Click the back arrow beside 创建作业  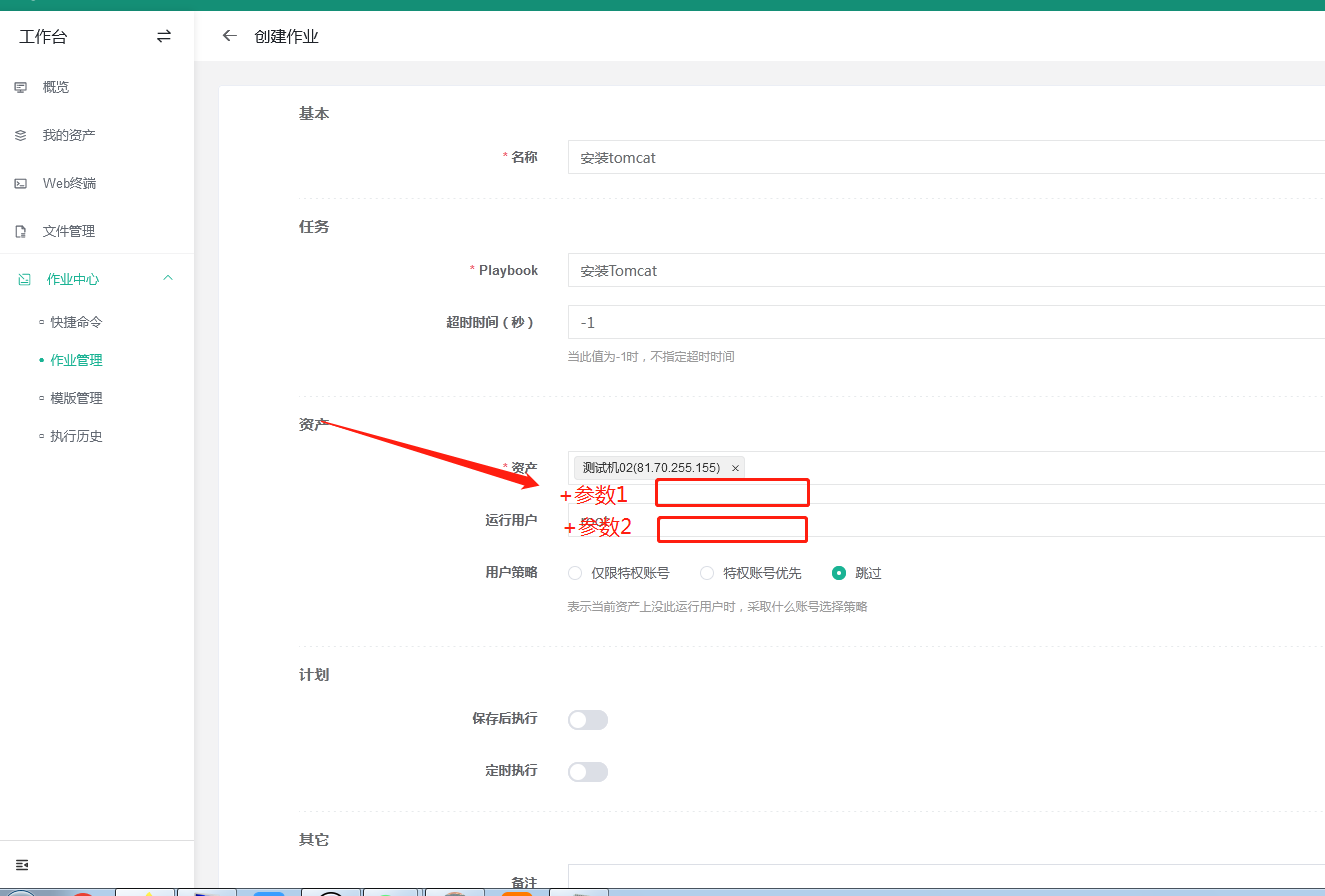click(x=229, y=35)
